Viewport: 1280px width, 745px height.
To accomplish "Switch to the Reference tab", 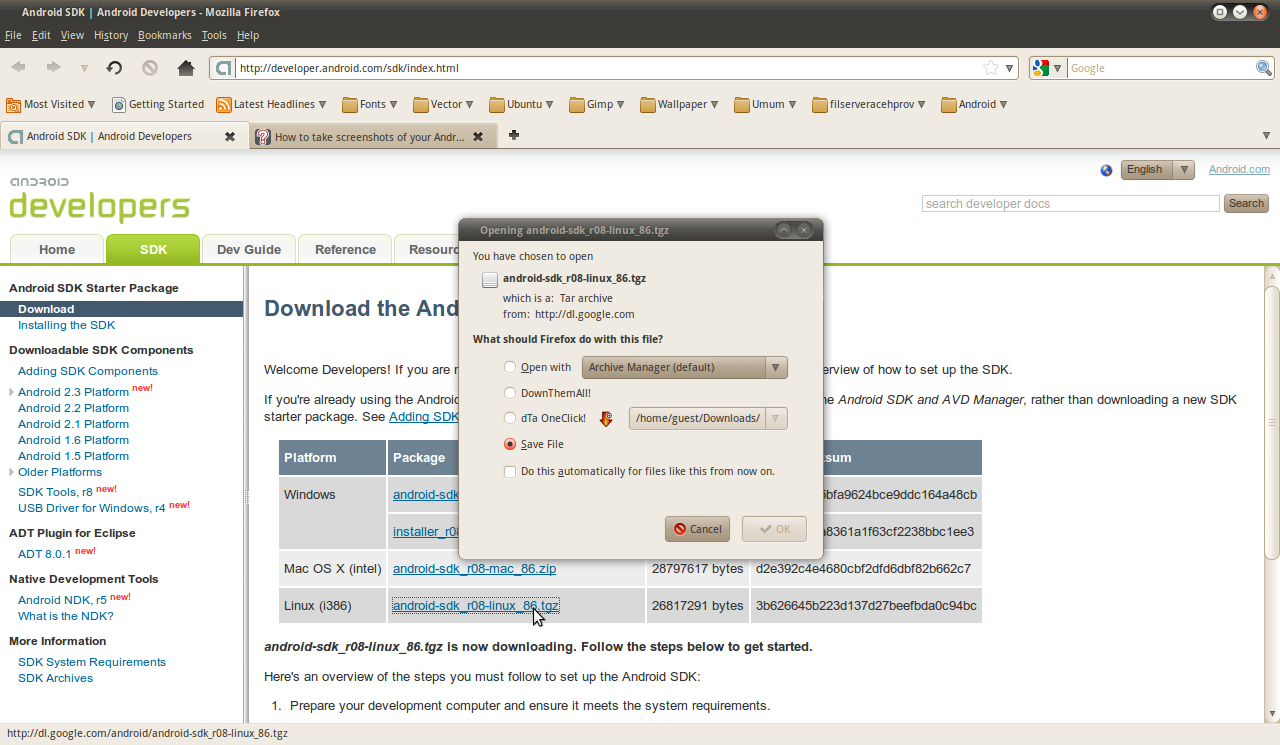I will [x=345, y=250].
